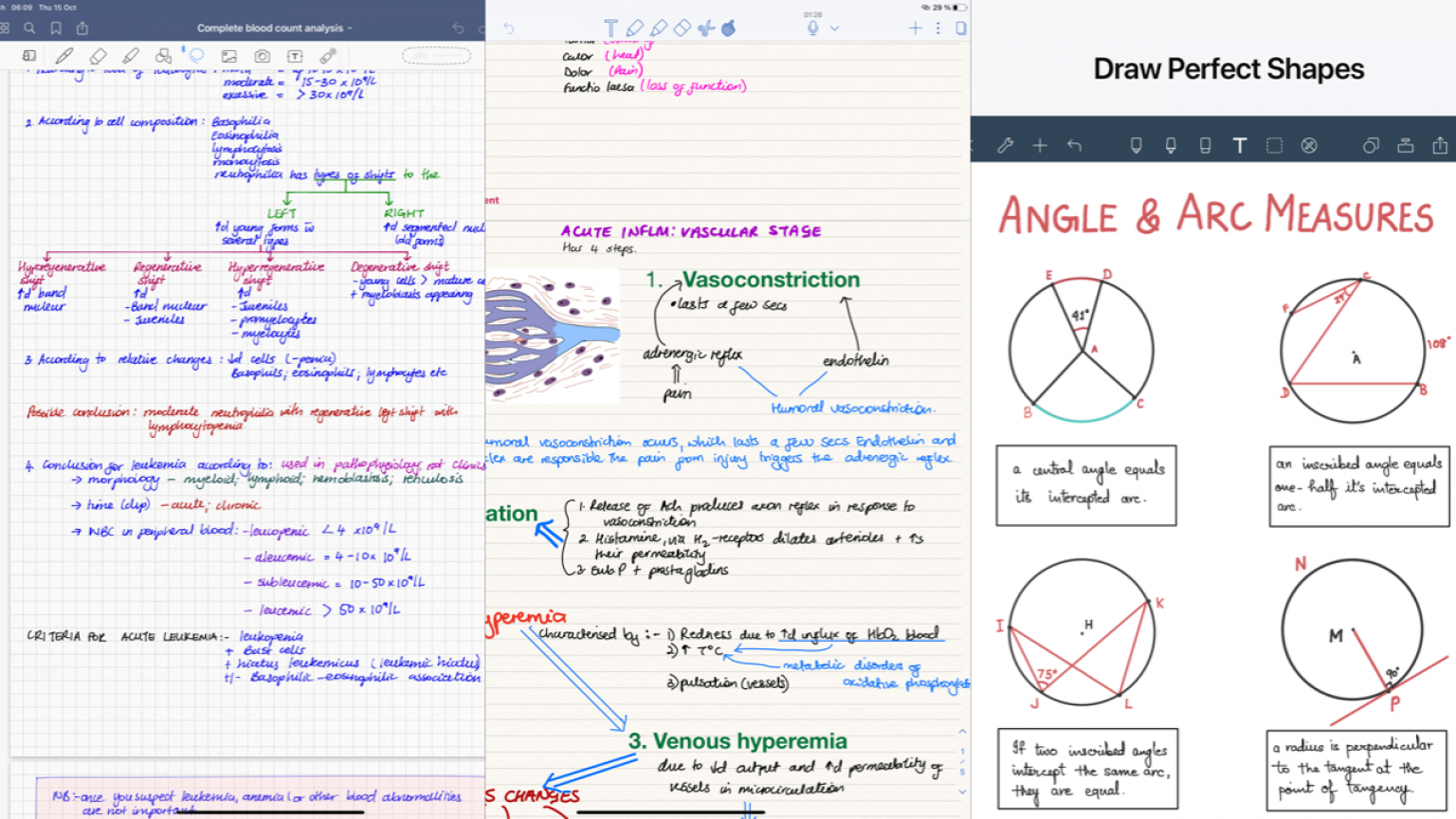Open the wrench settings tool on the right
This screenshot has width=1456, height=819.
1007,145
